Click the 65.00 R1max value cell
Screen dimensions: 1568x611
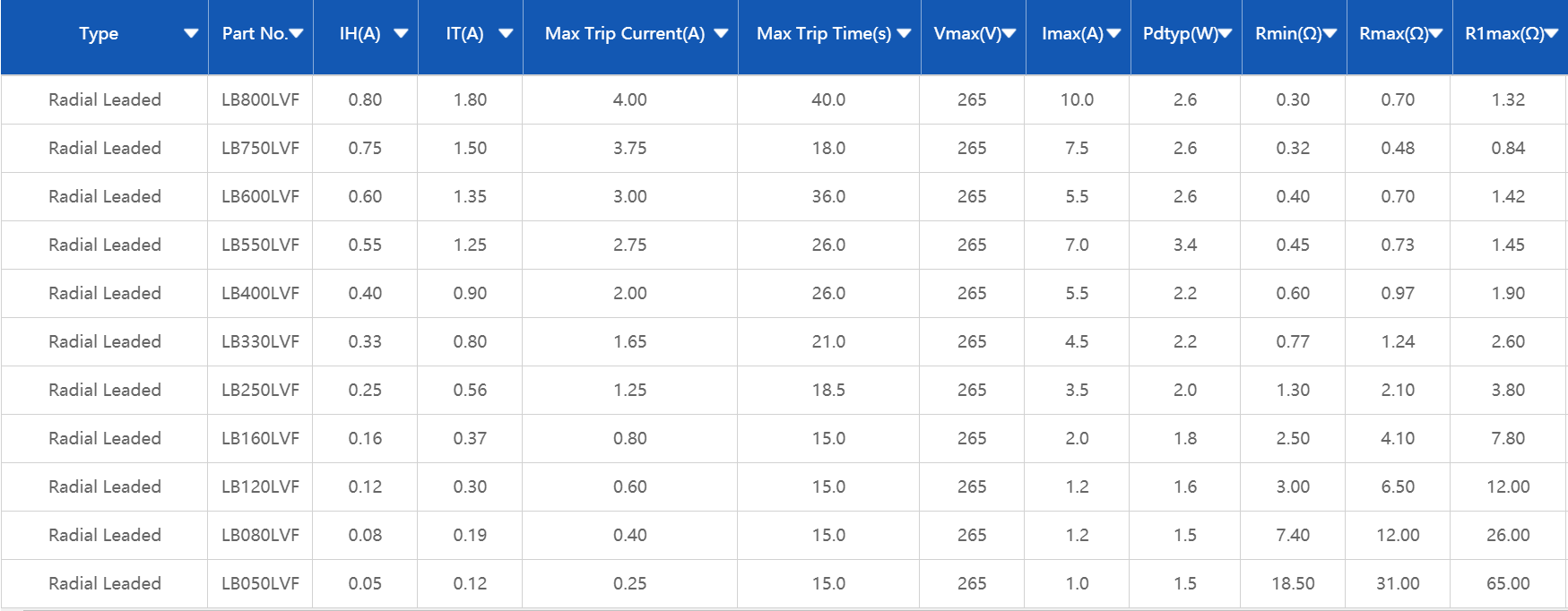(x=1508, y=583)
